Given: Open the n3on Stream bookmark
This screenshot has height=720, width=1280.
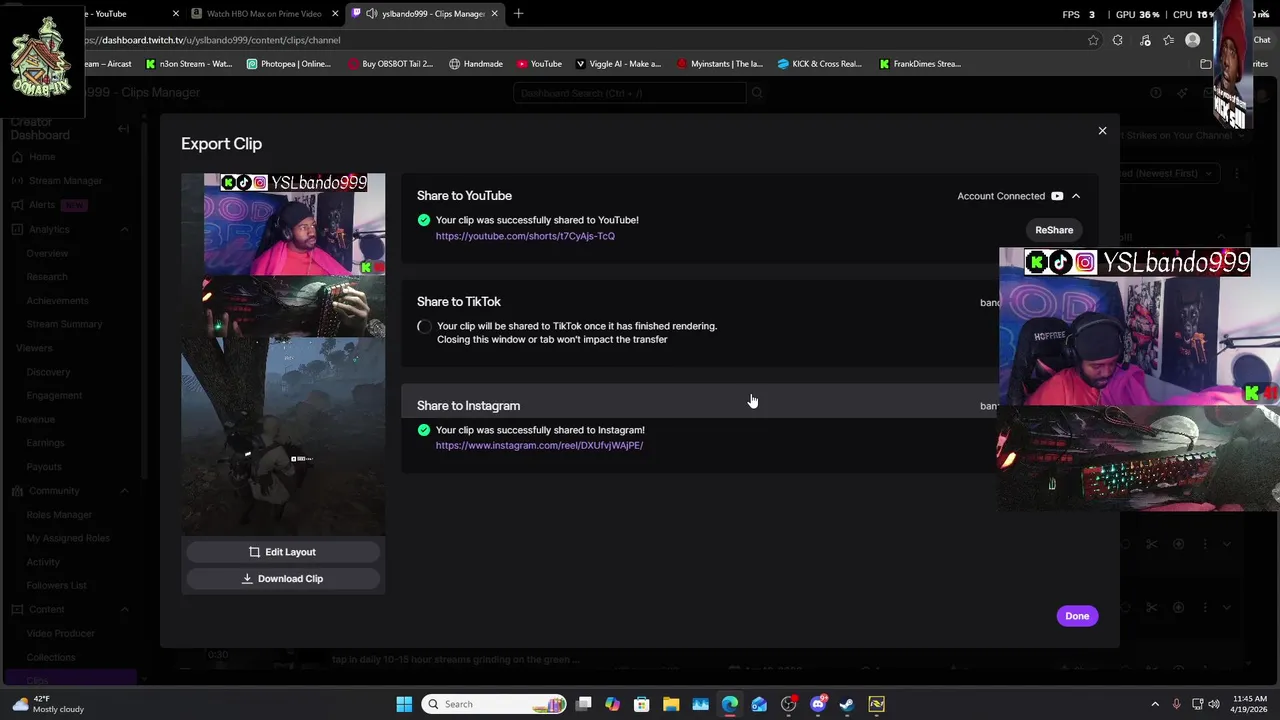Looking at the screenshot, I should (x=189, y=64).
